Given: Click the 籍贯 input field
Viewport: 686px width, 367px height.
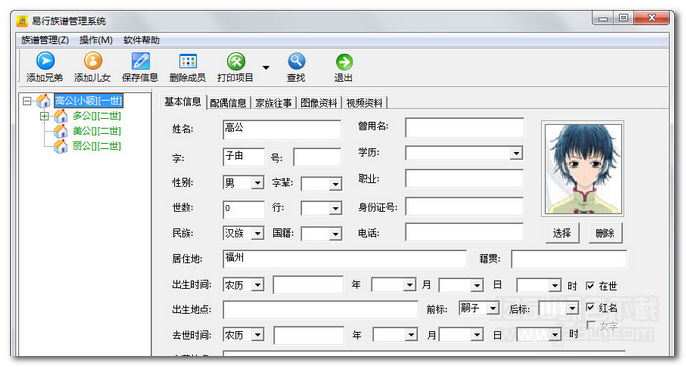Looking at the screenshot, I should click(x=569, y=259).
